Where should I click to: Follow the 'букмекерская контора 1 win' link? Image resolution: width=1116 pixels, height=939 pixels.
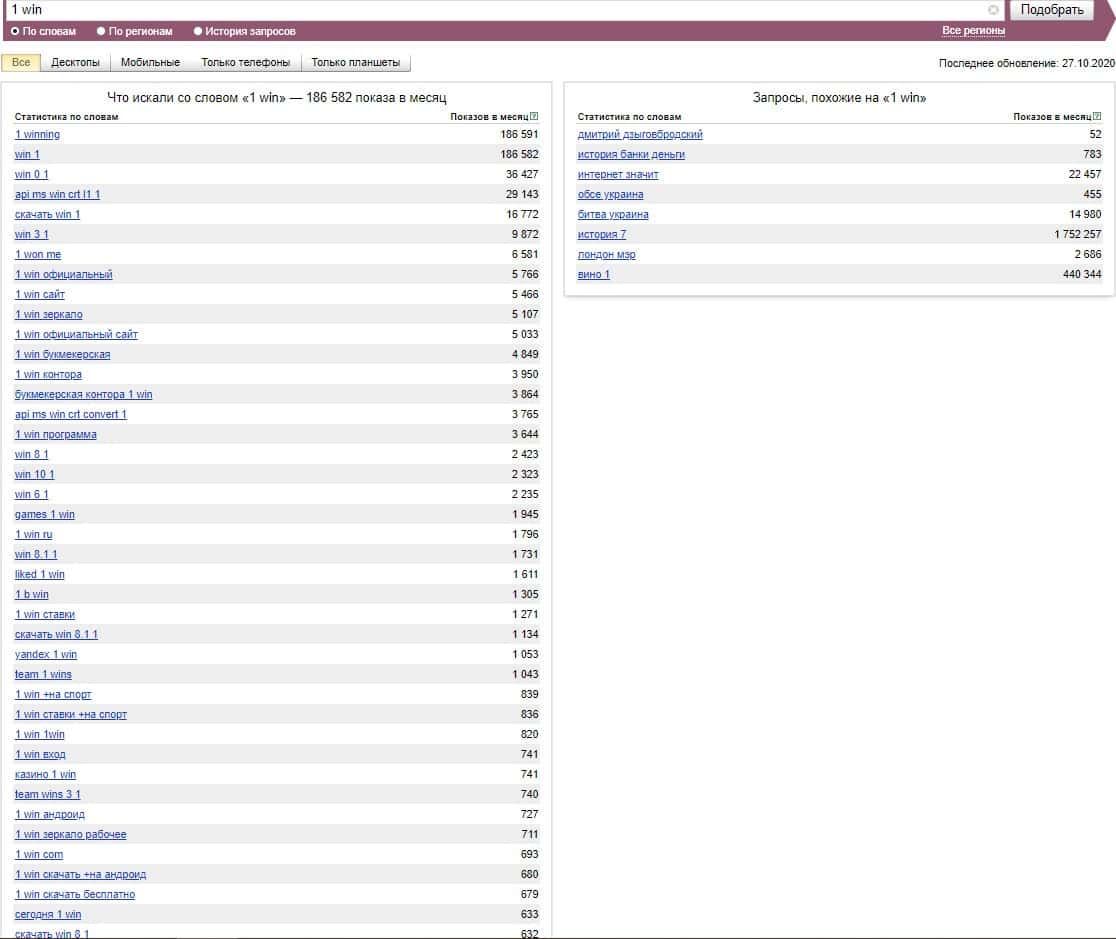[x=83, y=395]
